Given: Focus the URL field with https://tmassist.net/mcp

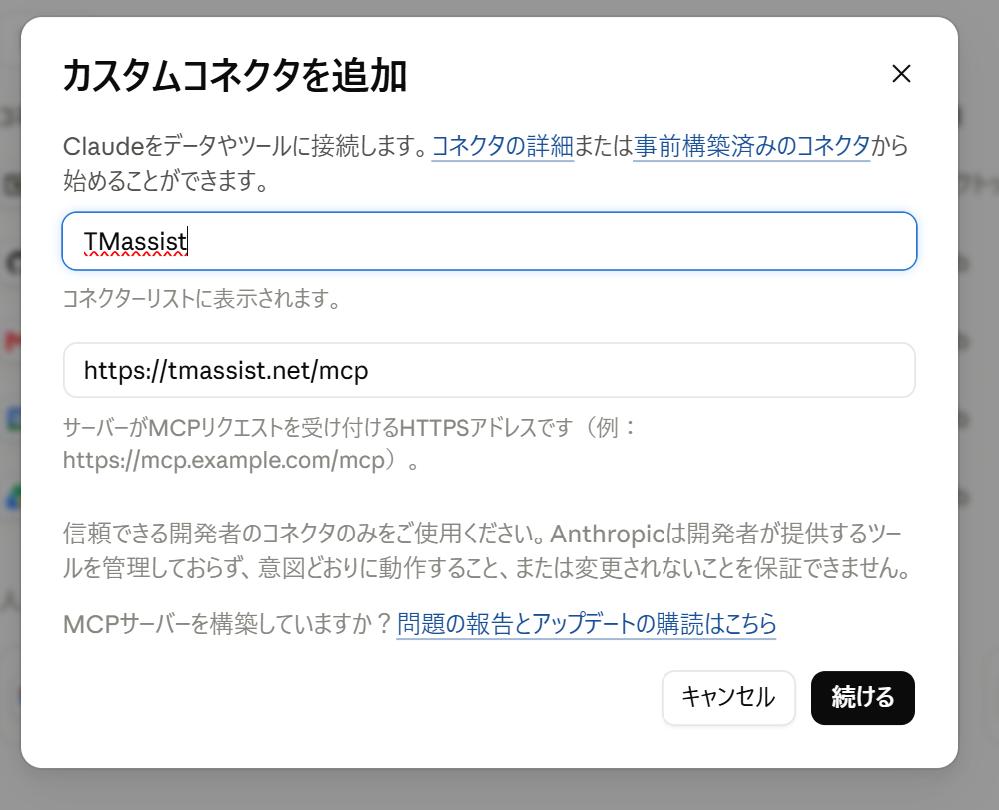Looking at the screenshot, I should coord(489,370).
